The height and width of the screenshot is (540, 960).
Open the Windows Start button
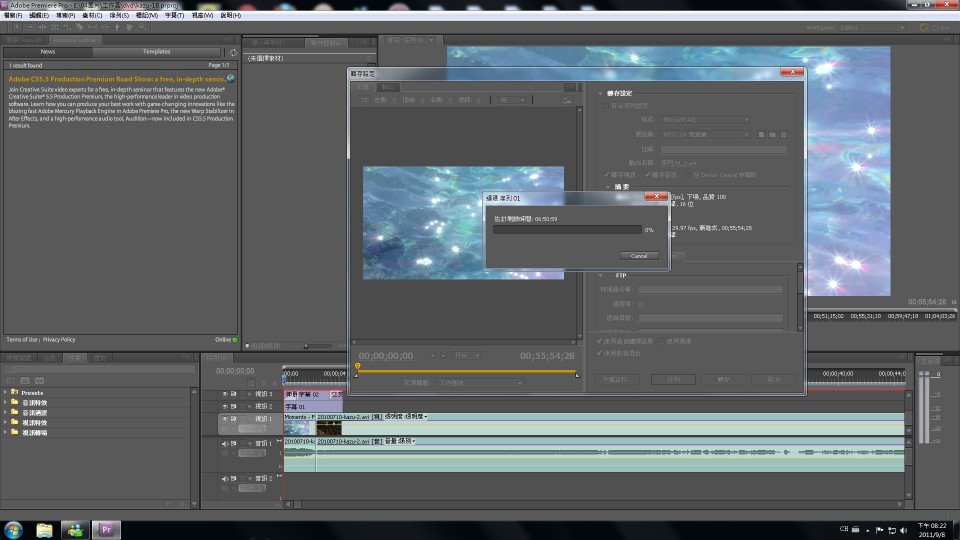click(14, 529)
